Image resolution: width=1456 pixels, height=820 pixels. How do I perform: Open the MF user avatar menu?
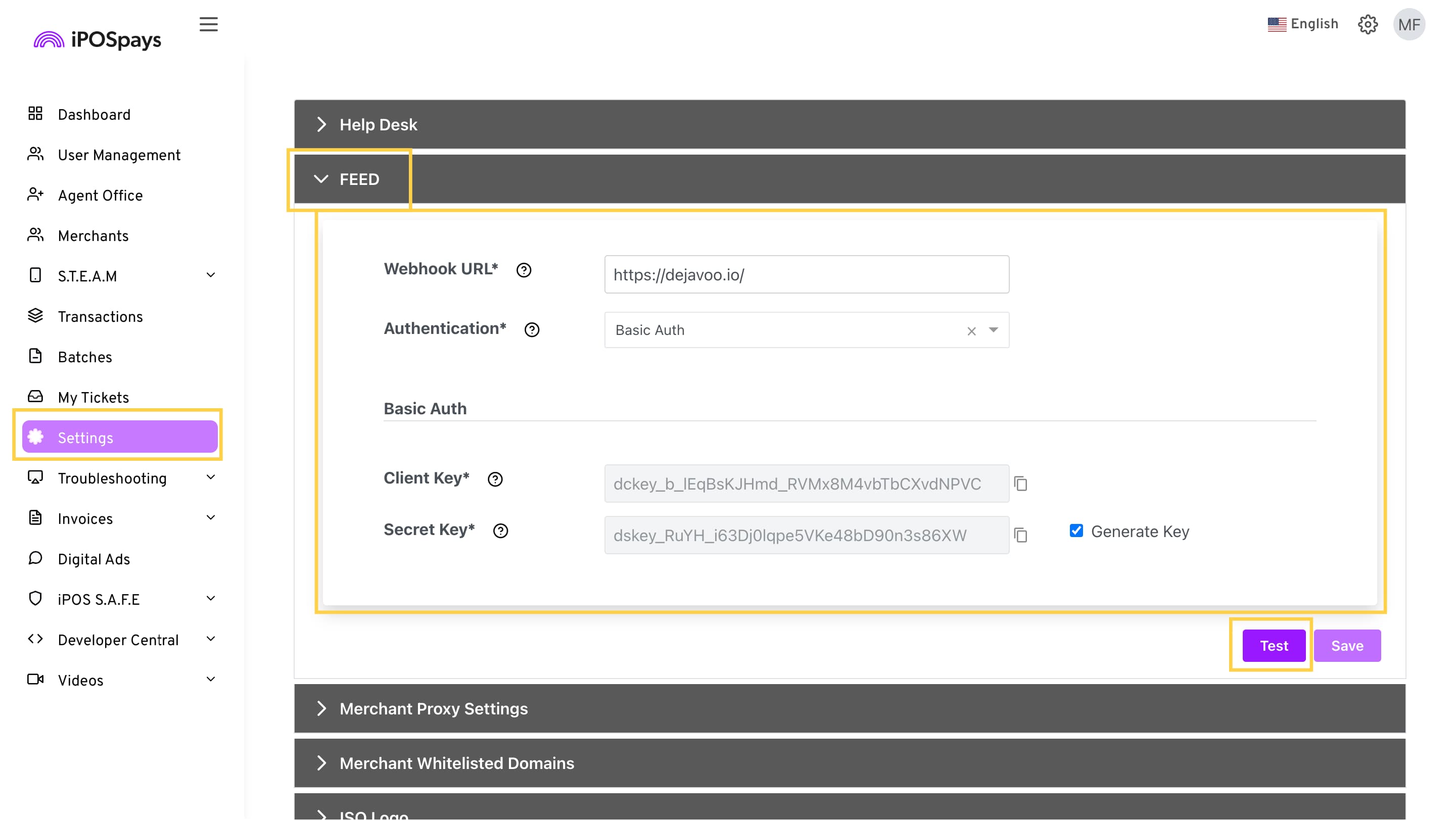1409,24
